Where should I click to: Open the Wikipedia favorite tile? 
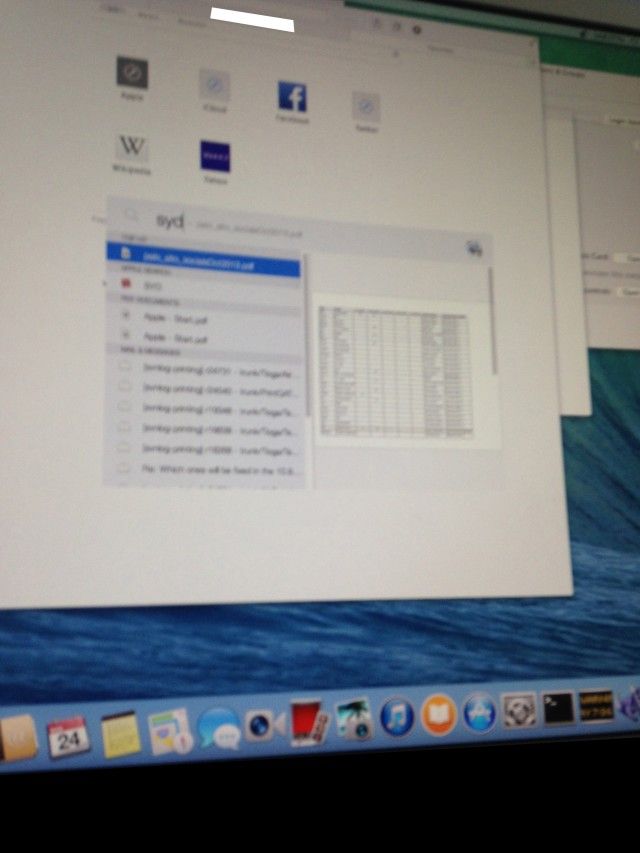click(132, 149)
